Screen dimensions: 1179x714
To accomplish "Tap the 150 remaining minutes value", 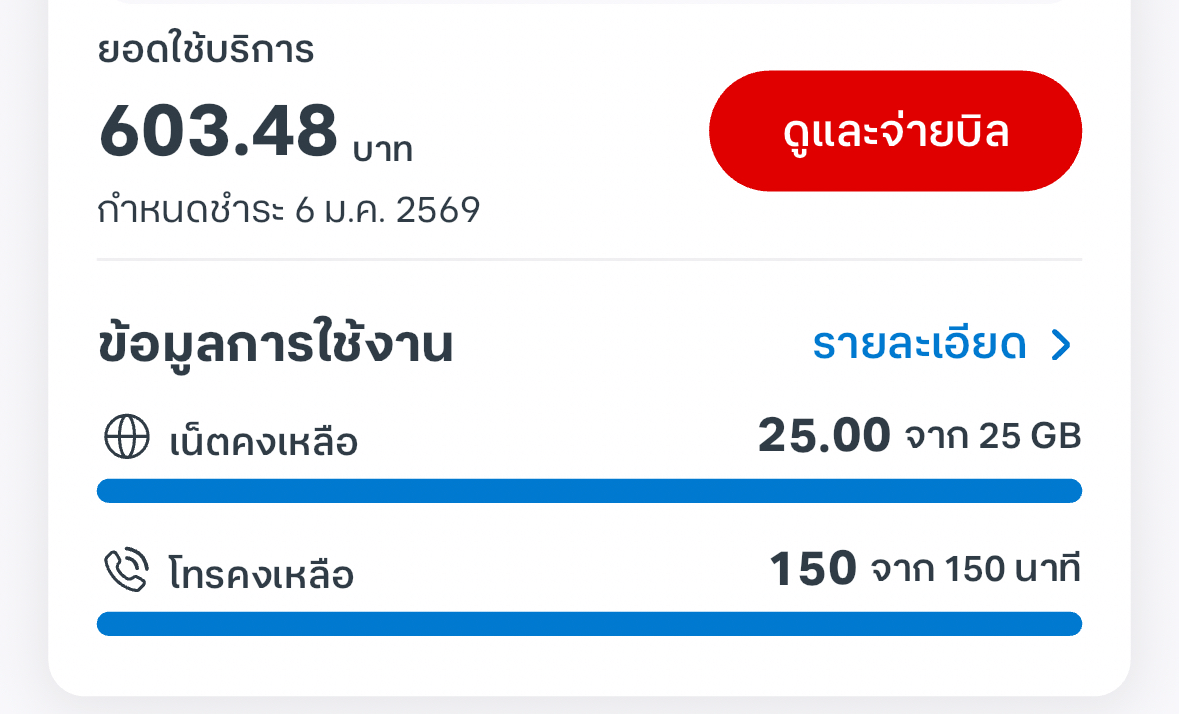I will point(813,570).
